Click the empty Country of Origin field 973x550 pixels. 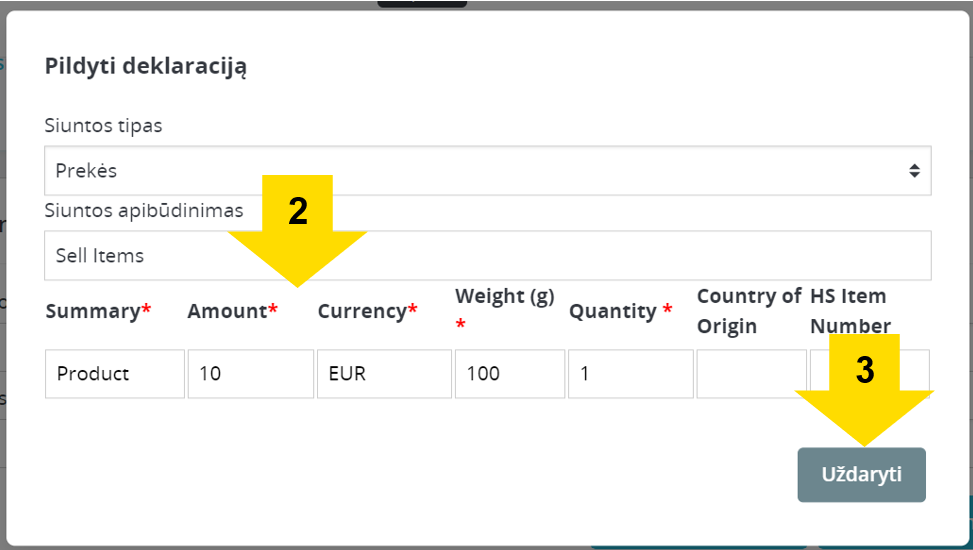751,374
